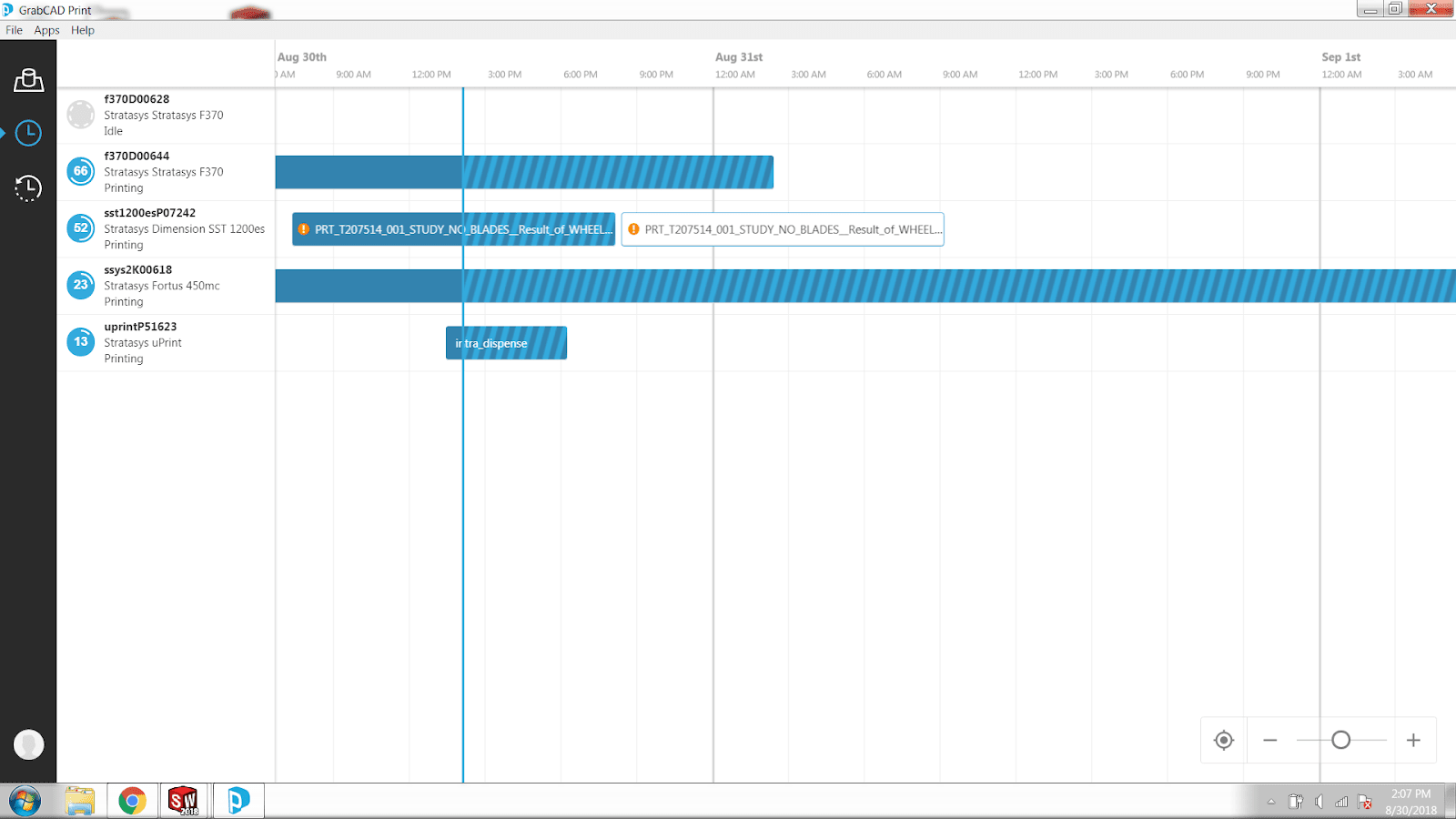Zoom out the timeline with minus button
Image resolution: width=1456 pixels, height=819 pixels.
[x=1269, y=740]
